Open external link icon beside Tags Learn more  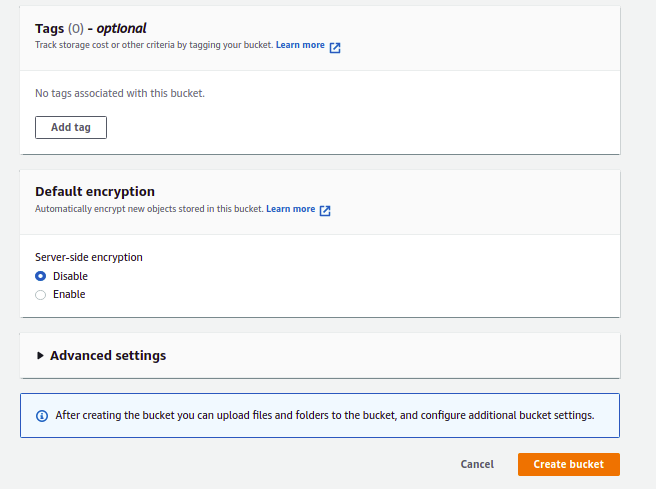[x=335, y=46]
